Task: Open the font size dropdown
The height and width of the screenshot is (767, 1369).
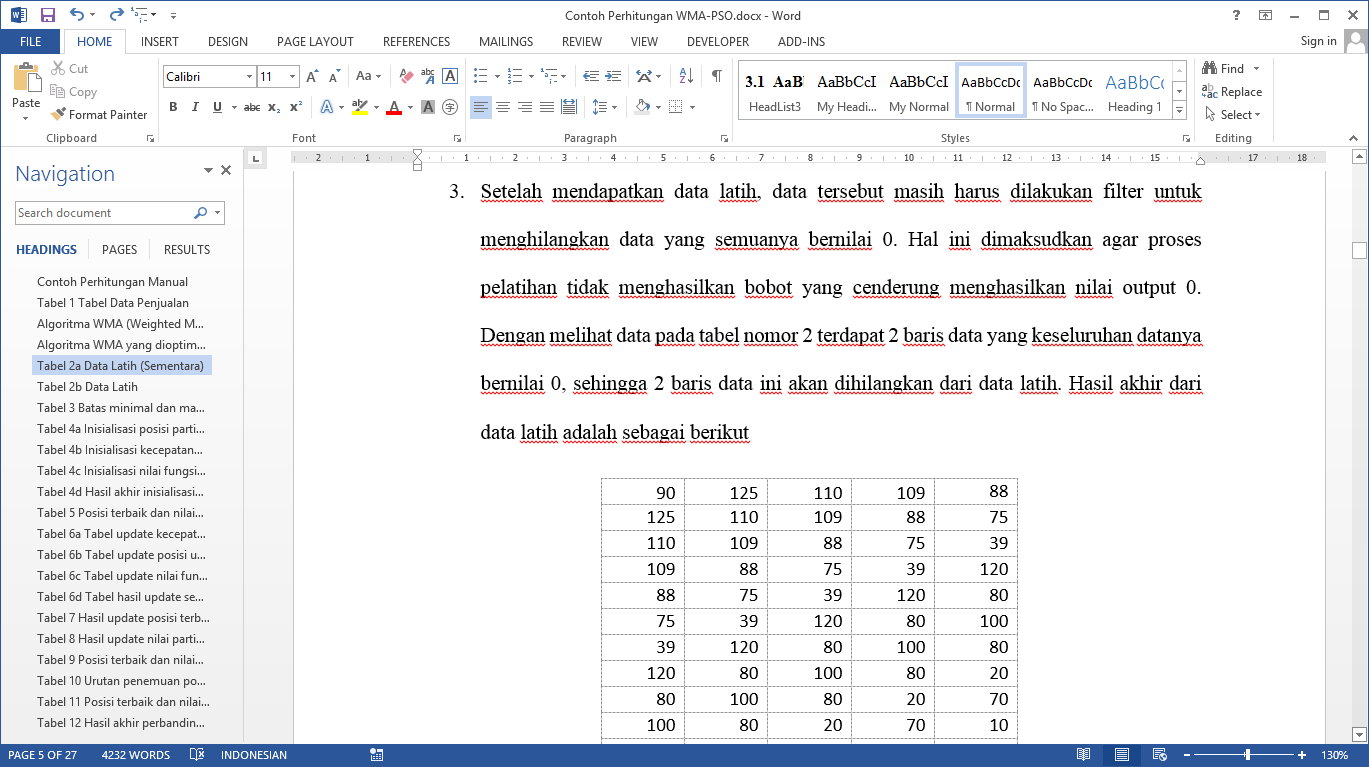Action: pyautogui.click(x=292, y=77)
